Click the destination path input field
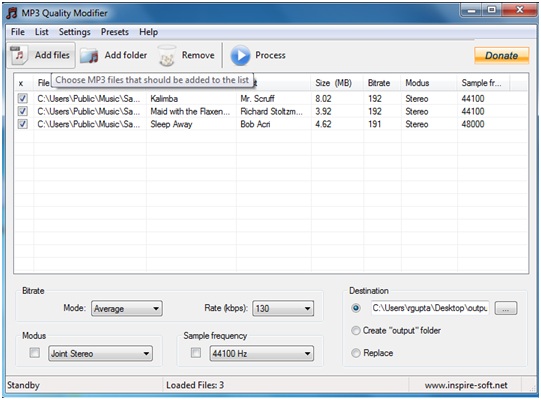541x400 pixels. (430, 308)
